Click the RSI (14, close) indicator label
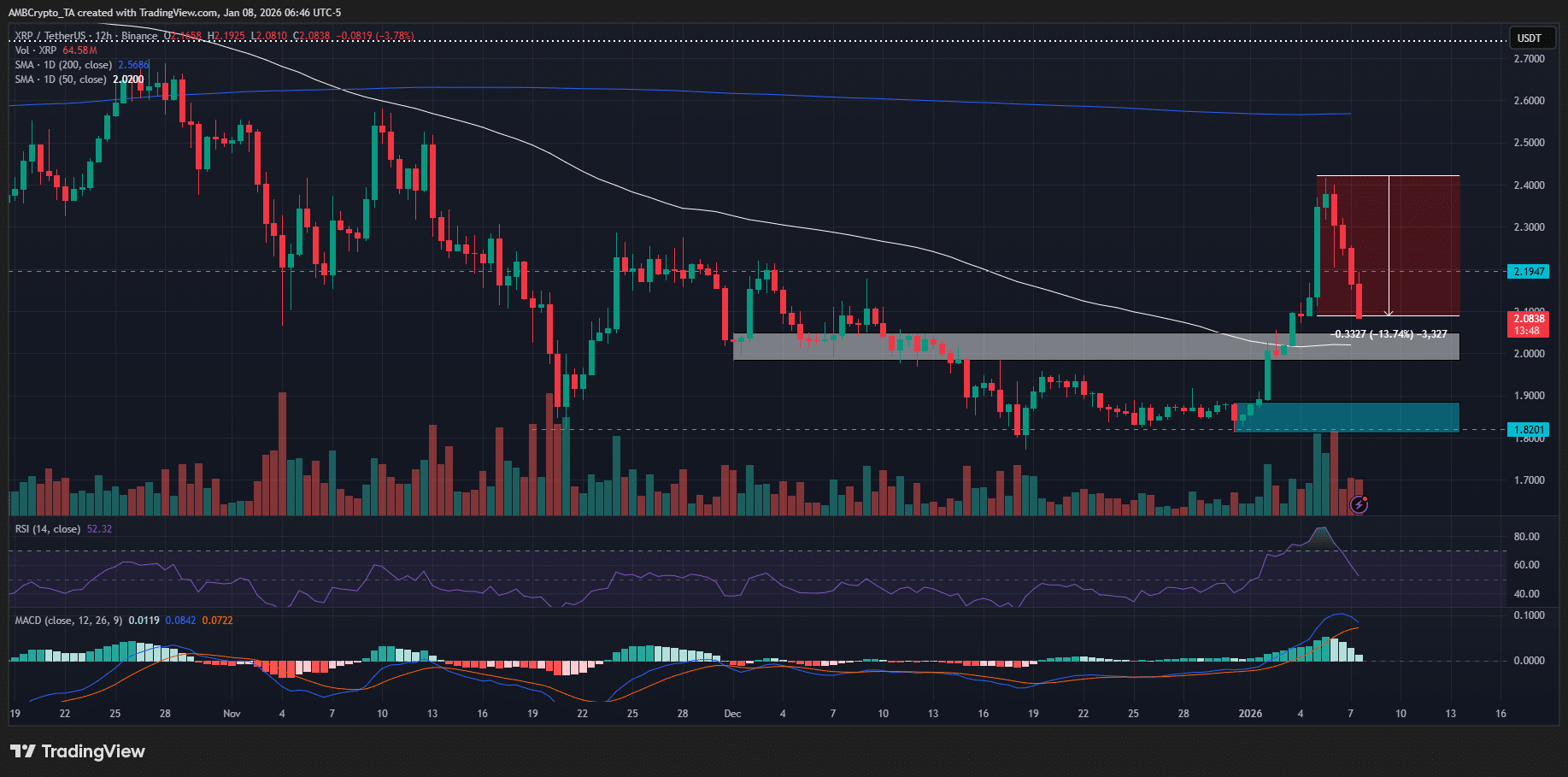 (48, 529)
